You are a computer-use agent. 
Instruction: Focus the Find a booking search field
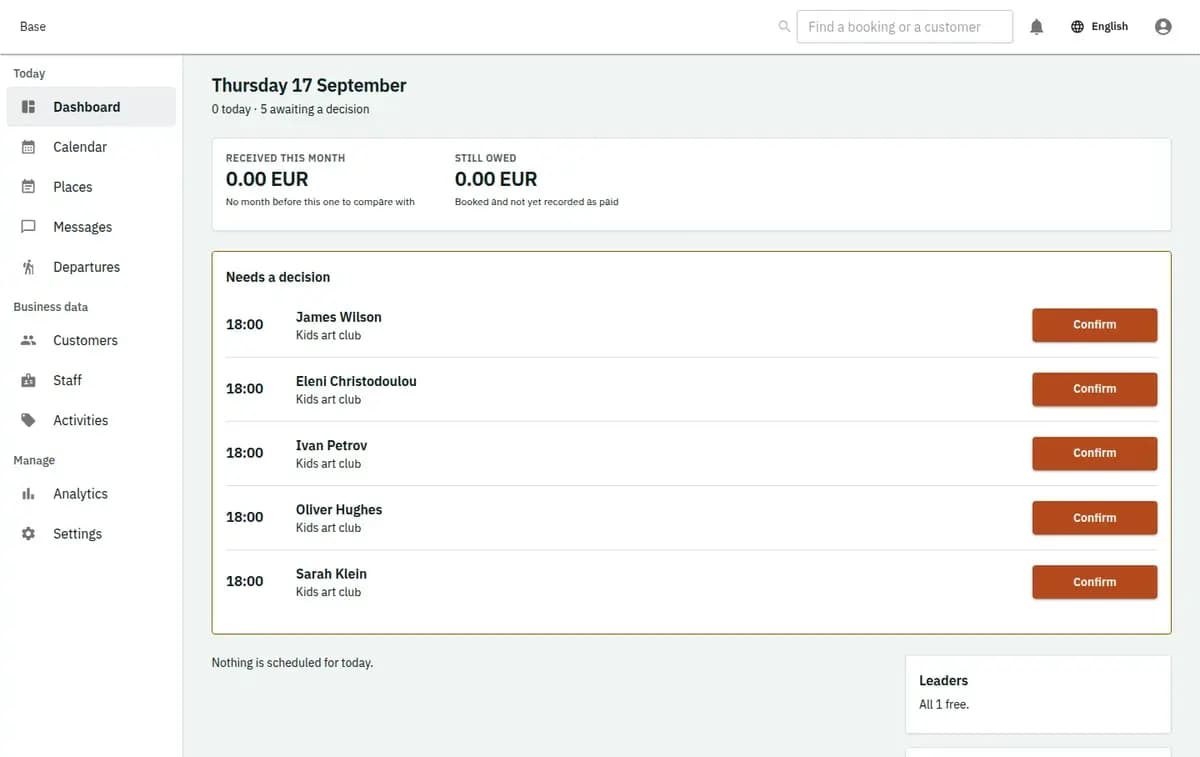(904, 27)
